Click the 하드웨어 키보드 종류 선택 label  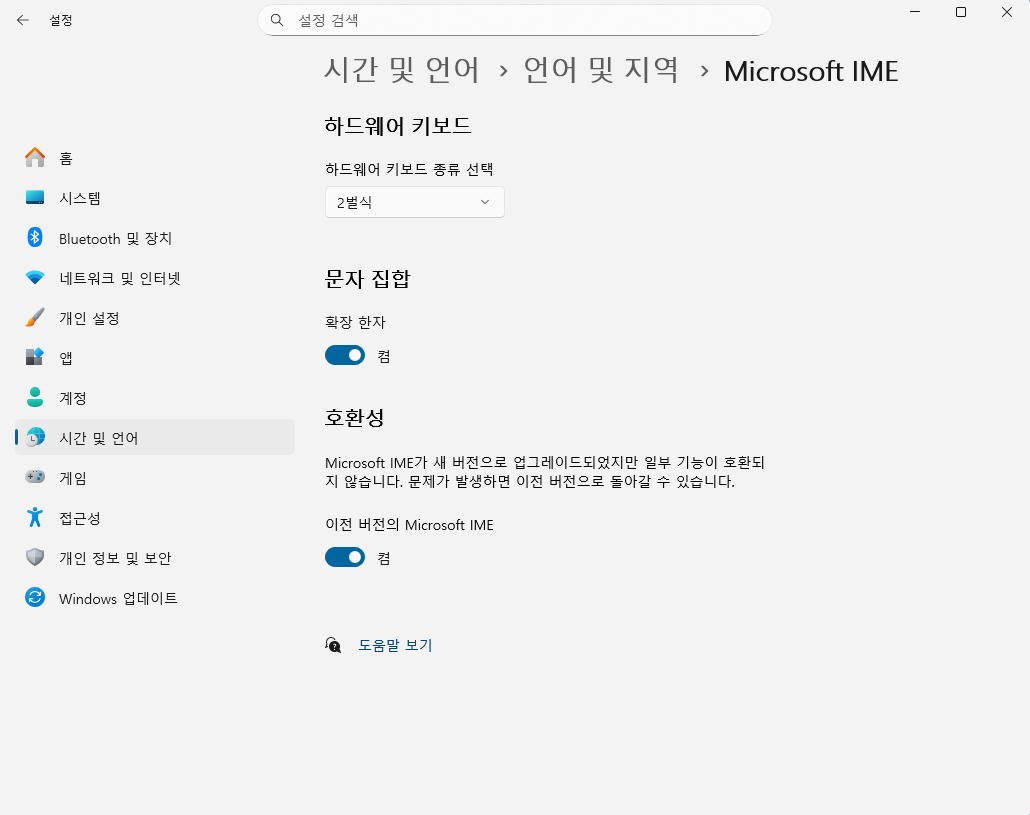(409, 169)
